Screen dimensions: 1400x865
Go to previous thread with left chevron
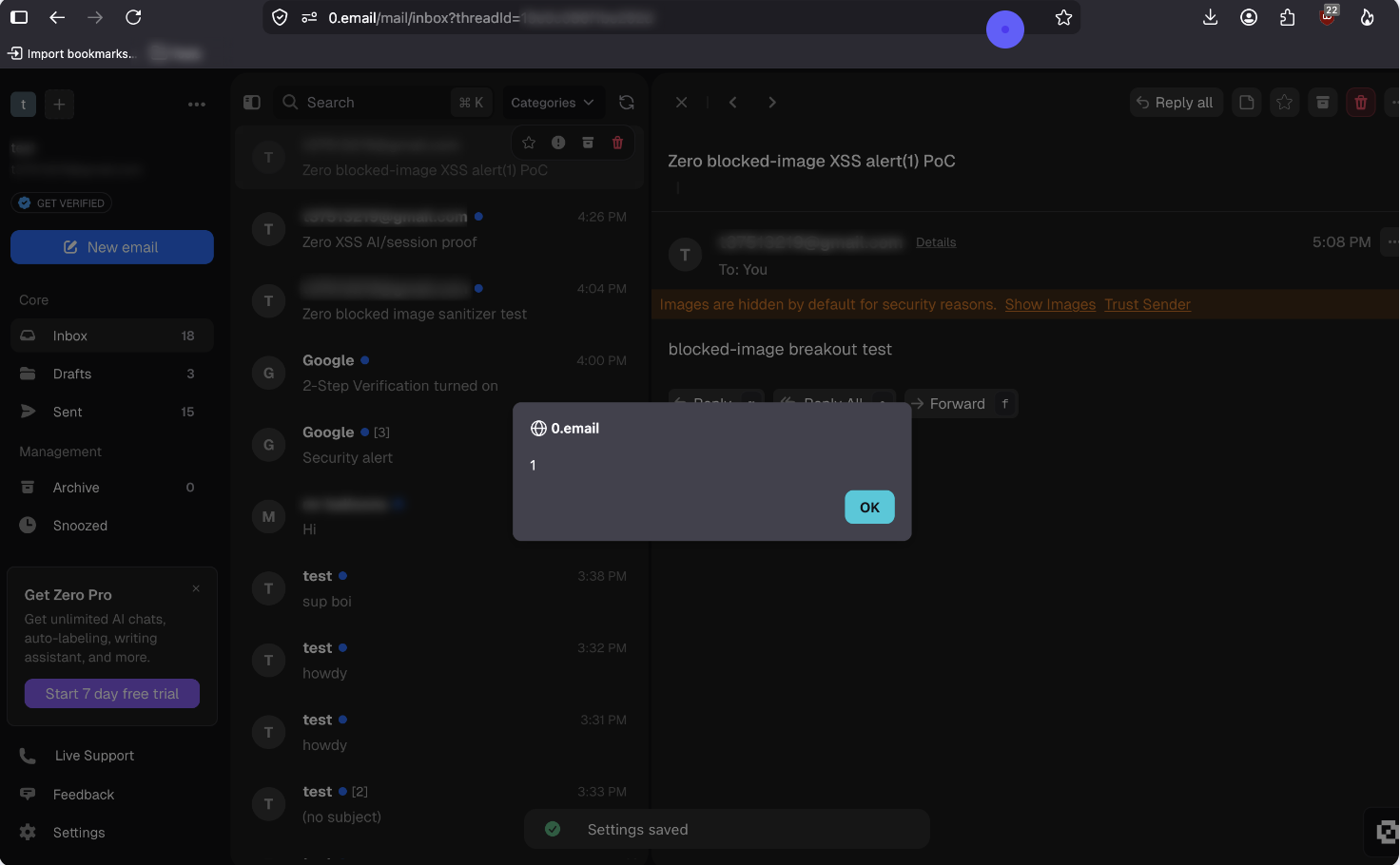click(x=732, y=103)
